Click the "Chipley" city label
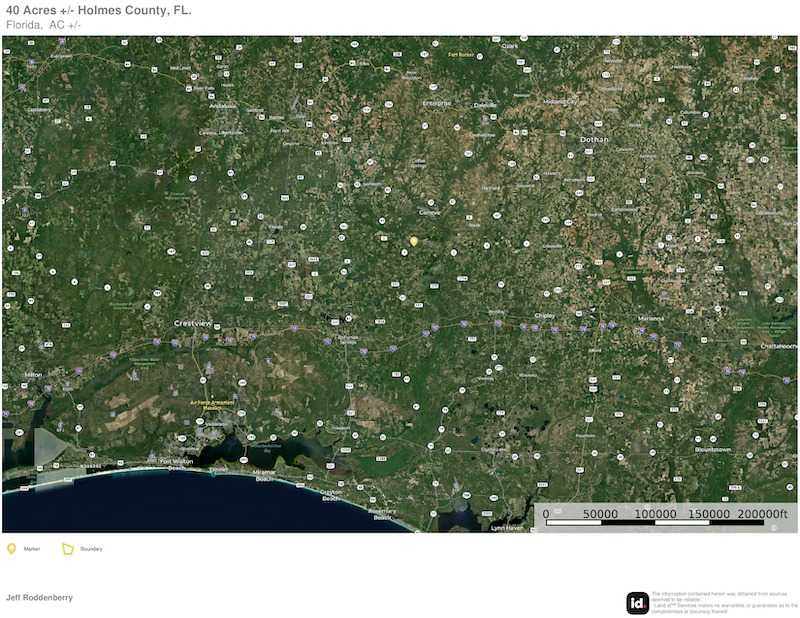Screen dimensions: 800x618 point(545,316)
